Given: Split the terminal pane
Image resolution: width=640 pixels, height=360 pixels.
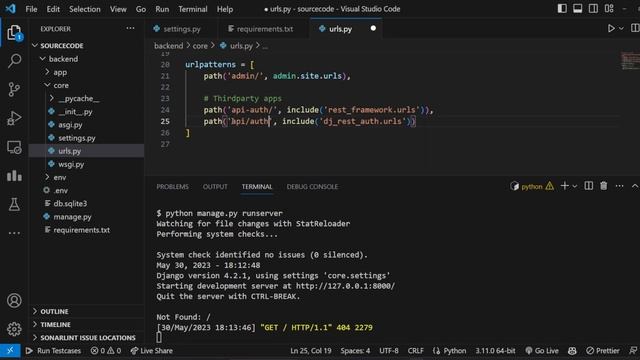Looking at the screenshot, I should pyautogui.click(x=589, y=186).
